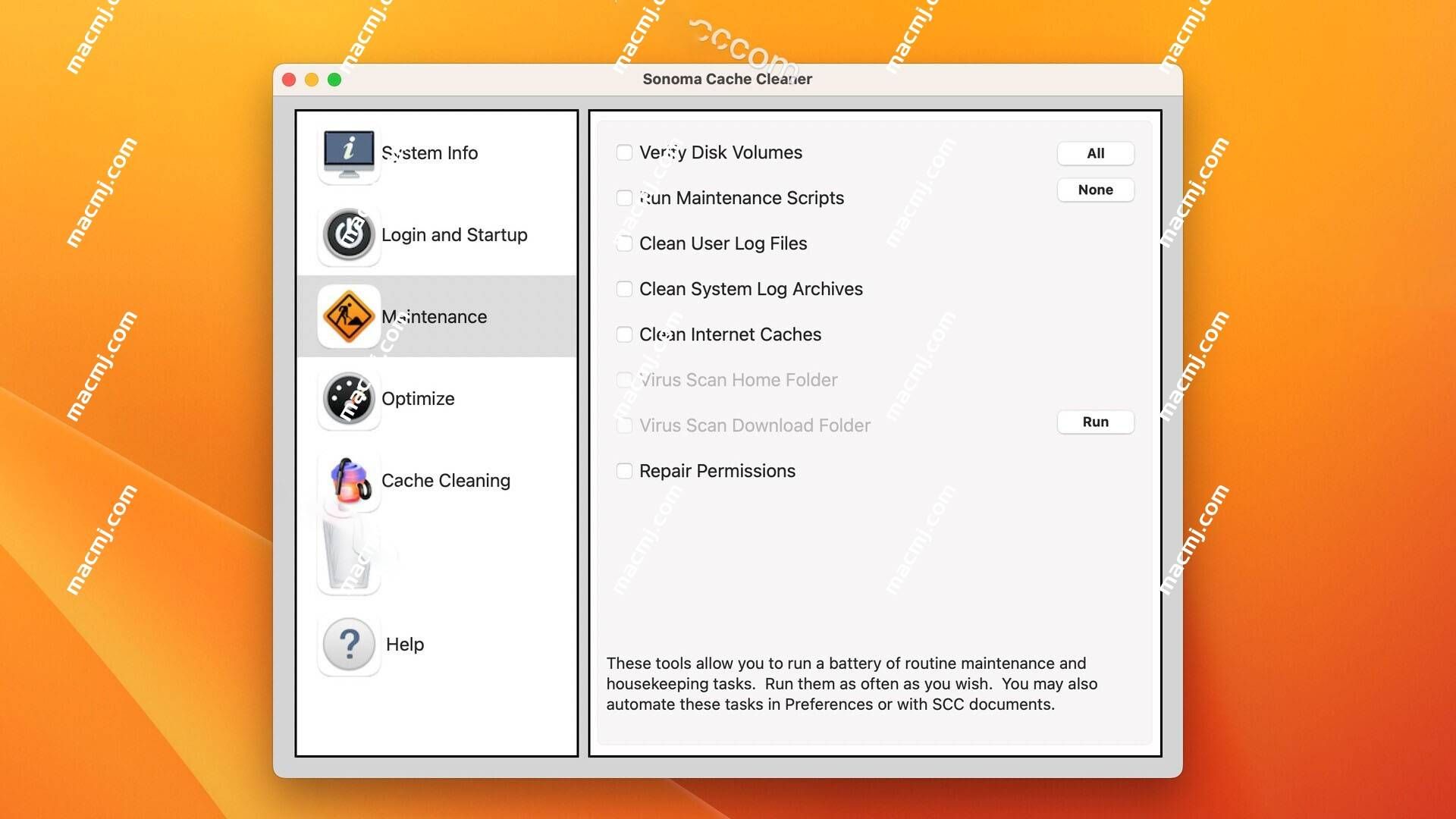Tick Run Maintenance Scripts checkbox

624,198
